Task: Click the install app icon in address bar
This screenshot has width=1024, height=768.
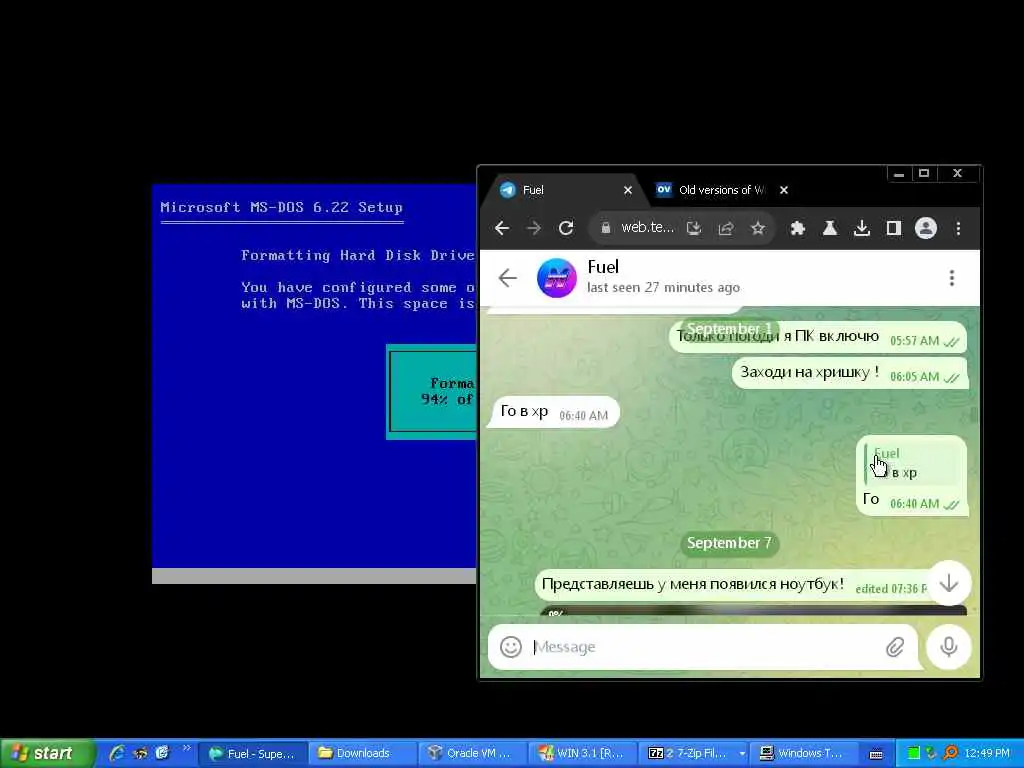Action: (x=694, y=228)
